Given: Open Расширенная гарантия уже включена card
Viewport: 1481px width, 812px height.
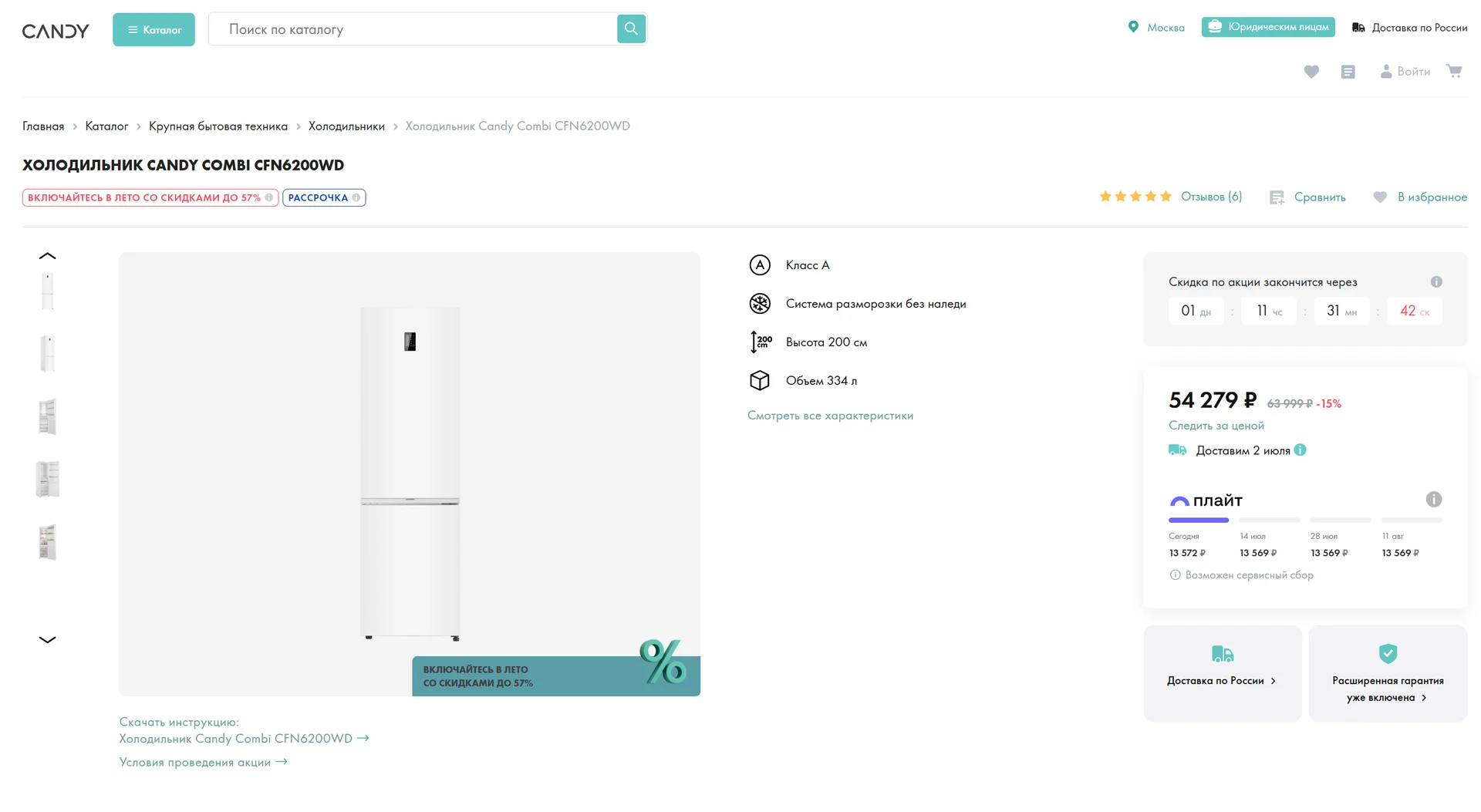Looking at the screenshot, I should (x=1388, y=673).
